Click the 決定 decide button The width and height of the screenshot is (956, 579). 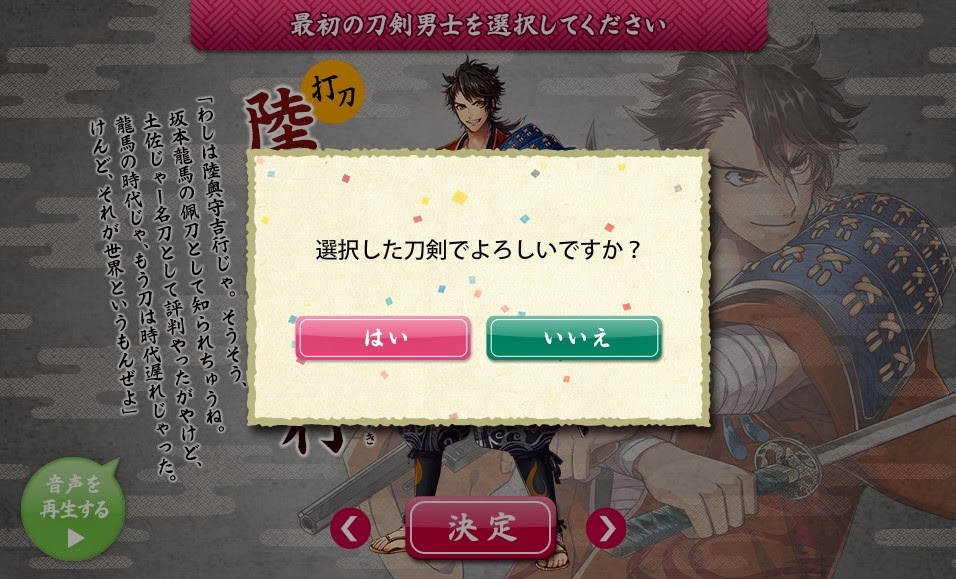coord(481,528)
